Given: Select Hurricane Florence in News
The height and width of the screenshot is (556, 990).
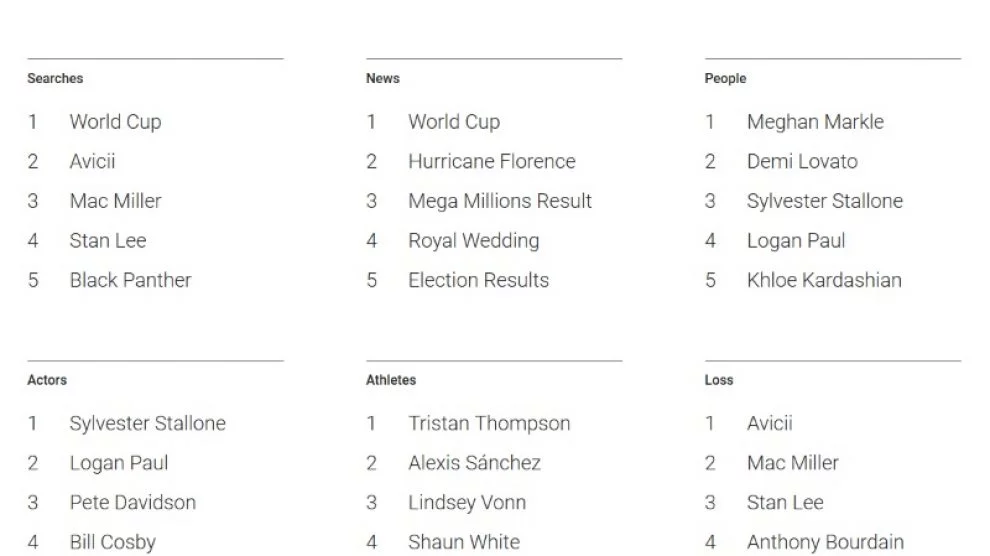Looking at the screenshot, I should tap(492, 162).
